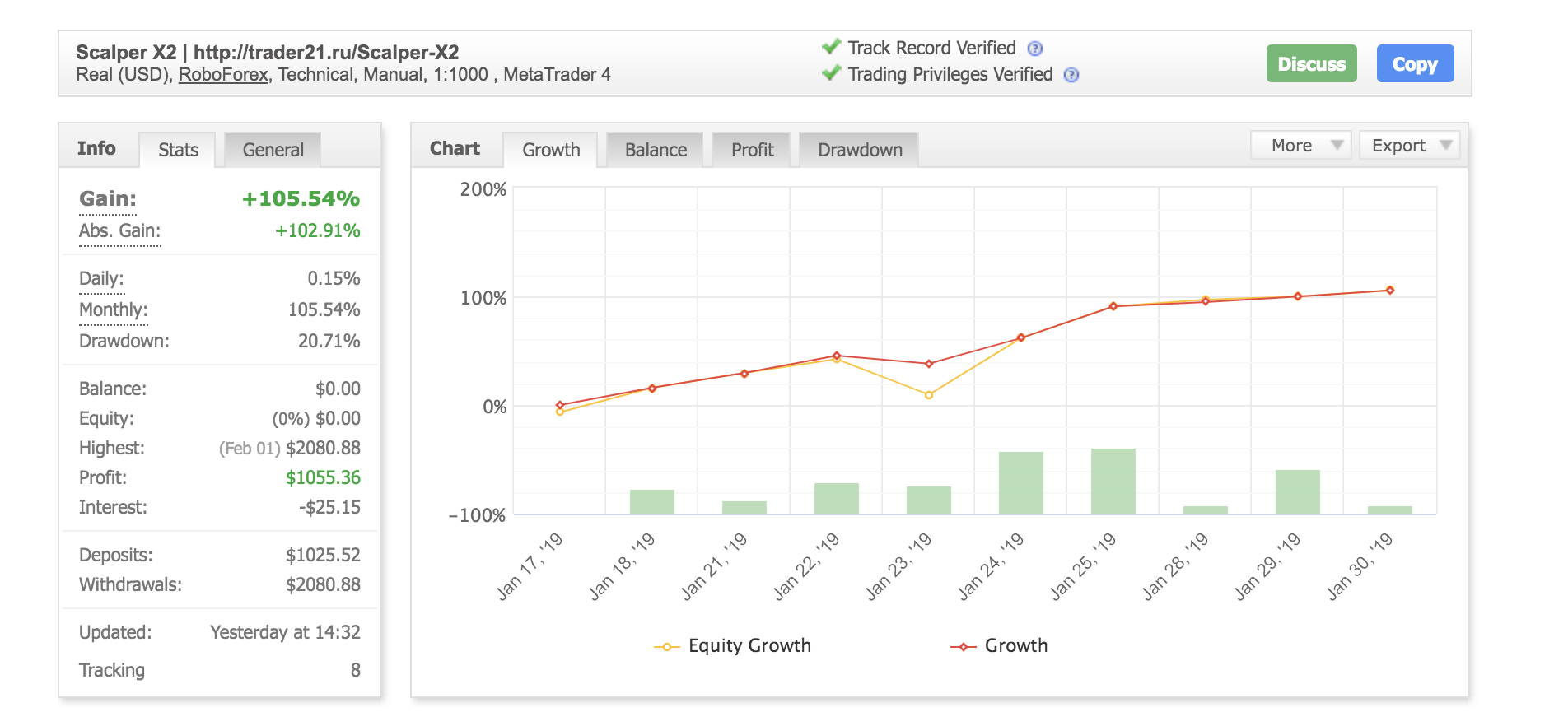The width and height of the screenshot is (1568, 726).
Task: Click Trading Privileges Verified green checkmark
Action: pyautogui.click(x=832, y=73)
